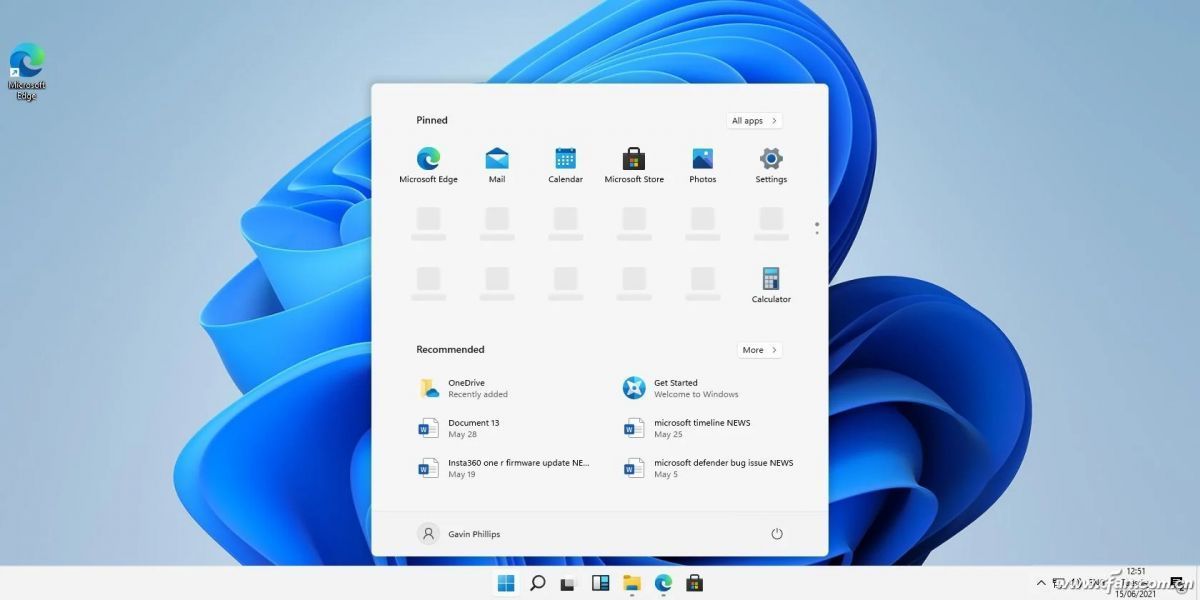Viewport: 1200px width, 600px height.
Task: Open the pinned Calculator app
Action: 771,284
